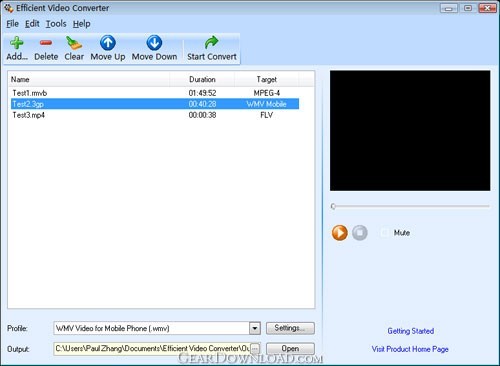Expand the Profile dropdown arrow
Screen dimensions: 500x366
pos(255,328)
